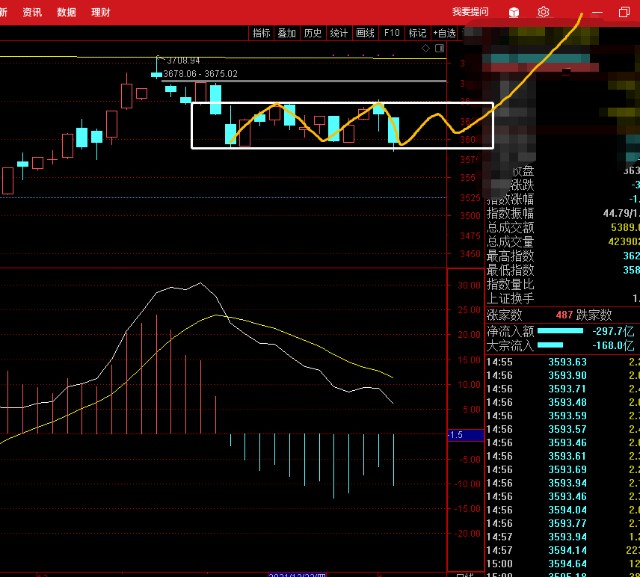The image size is (640, 577).
Task: Select the tick row priced 3593.61
Action: [563, 456]
